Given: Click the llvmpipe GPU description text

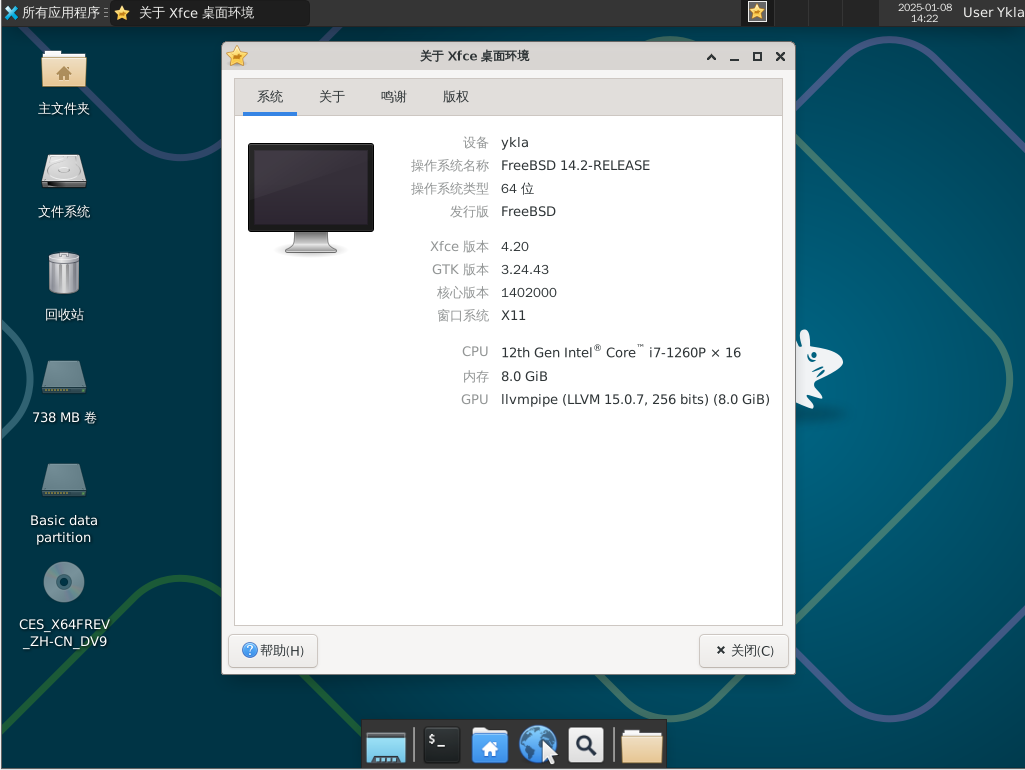Looking at the screenshot, I should pos(635,399).
